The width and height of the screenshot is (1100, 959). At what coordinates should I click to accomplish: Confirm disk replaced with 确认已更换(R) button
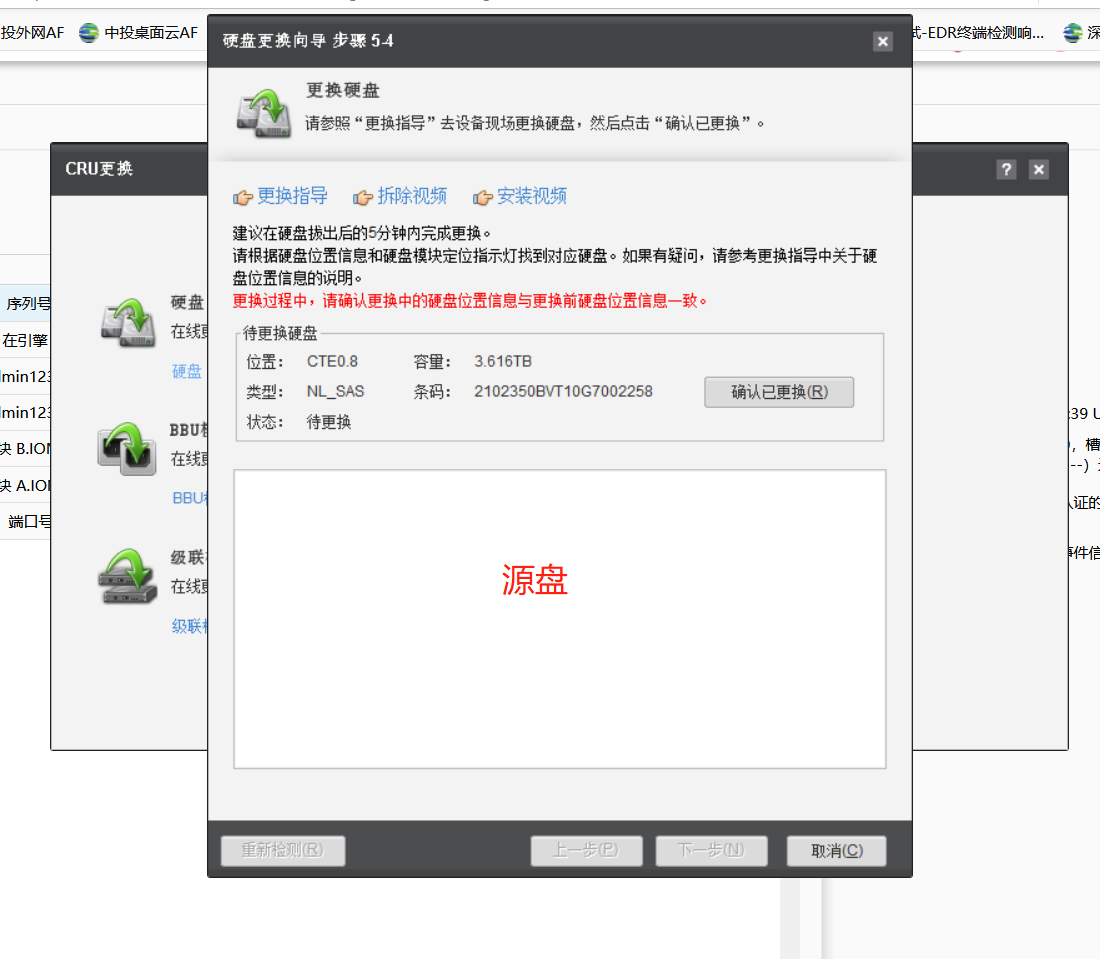[x=779, y=392]
